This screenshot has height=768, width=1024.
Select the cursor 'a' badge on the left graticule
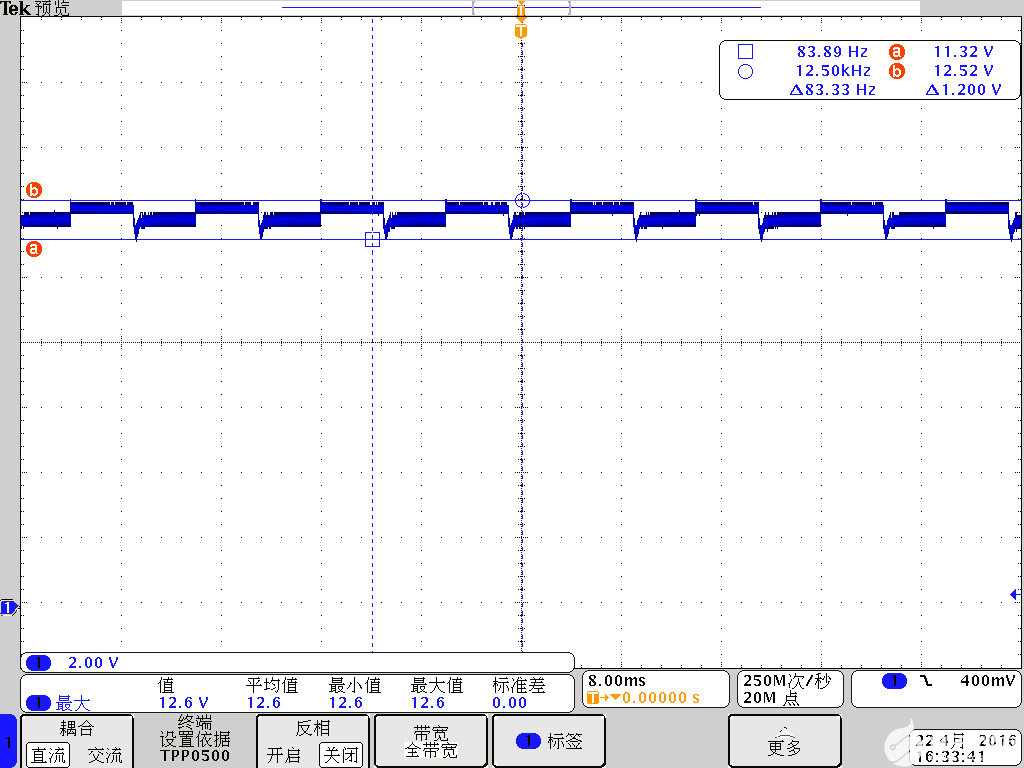(32, 249)
